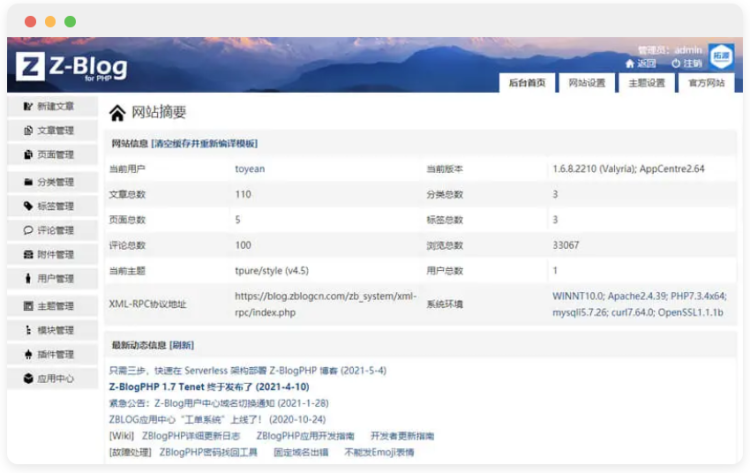Click the comment count value 100
Screen dimensions: 750x473
click(243, 245)
